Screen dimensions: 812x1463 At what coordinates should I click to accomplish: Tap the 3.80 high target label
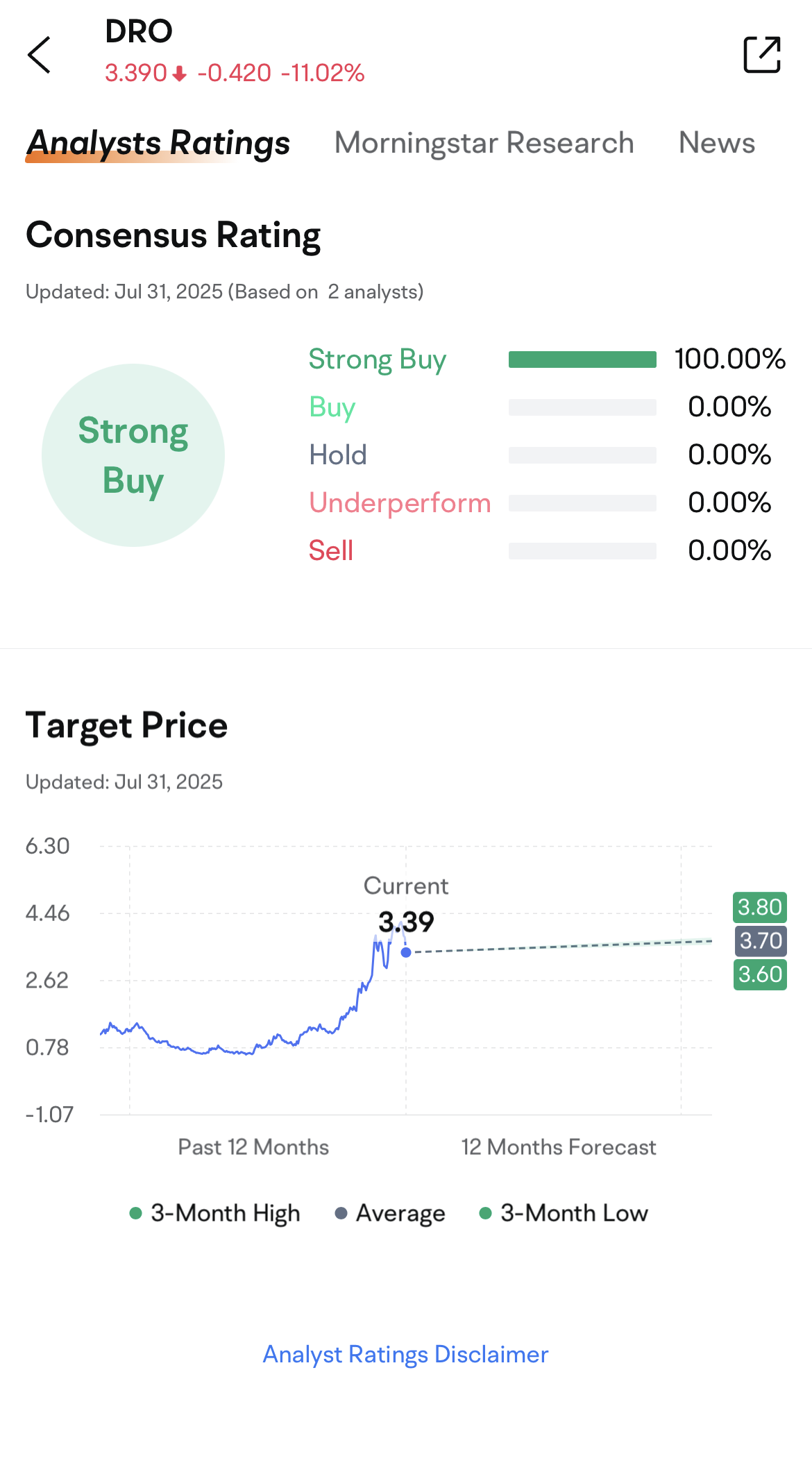click(x=760, y=907)
